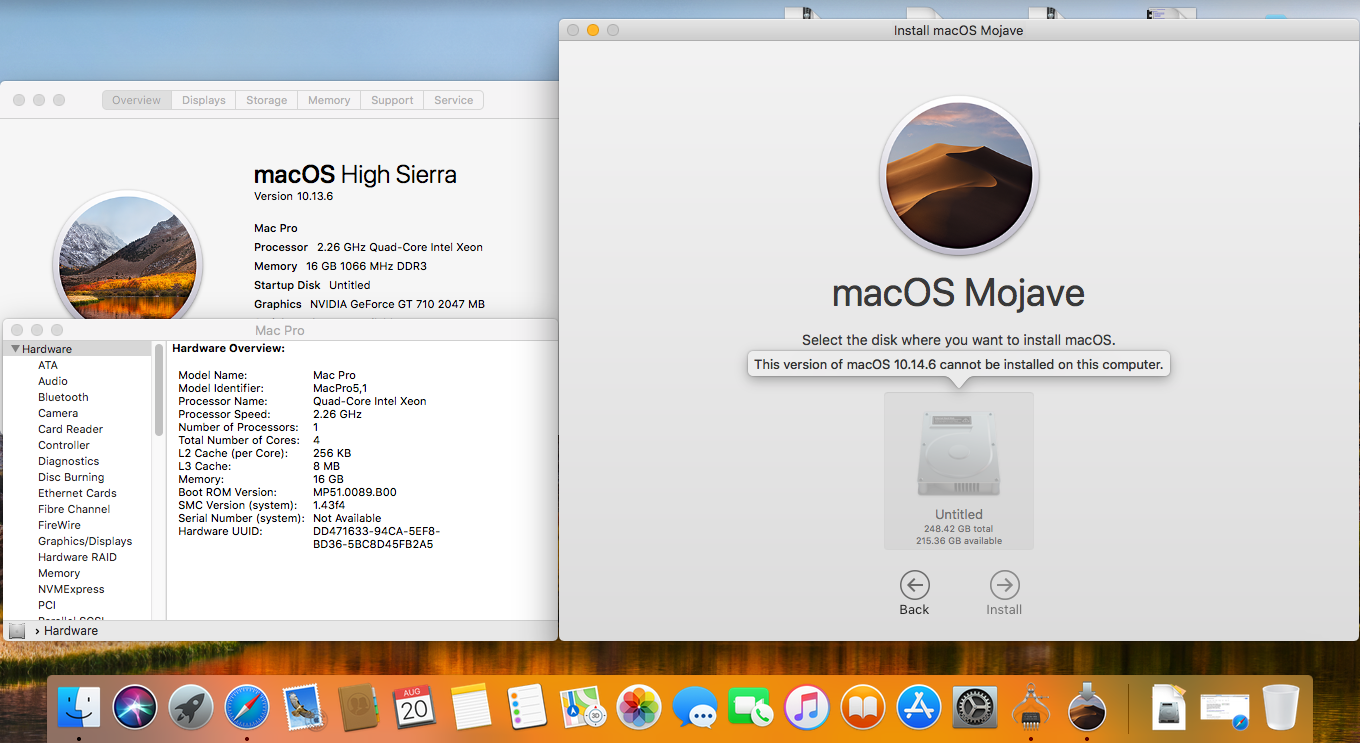
Task: Select Camera in the Hardware sidebar
Action: click(x=58, y=413)
